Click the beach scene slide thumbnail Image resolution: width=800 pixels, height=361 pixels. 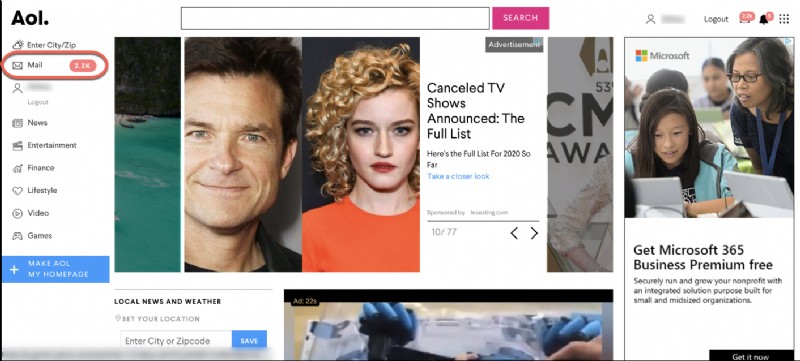pos(147,154)
